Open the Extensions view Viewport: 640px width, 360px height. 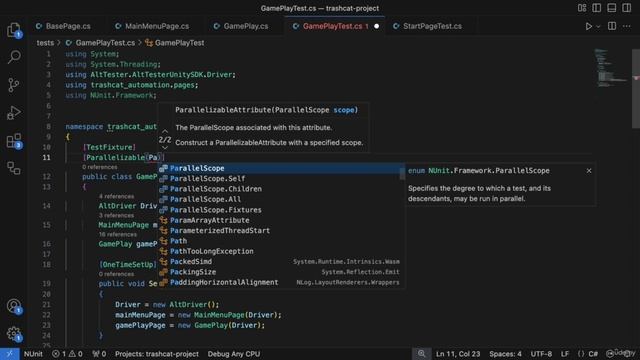(14, 141)
